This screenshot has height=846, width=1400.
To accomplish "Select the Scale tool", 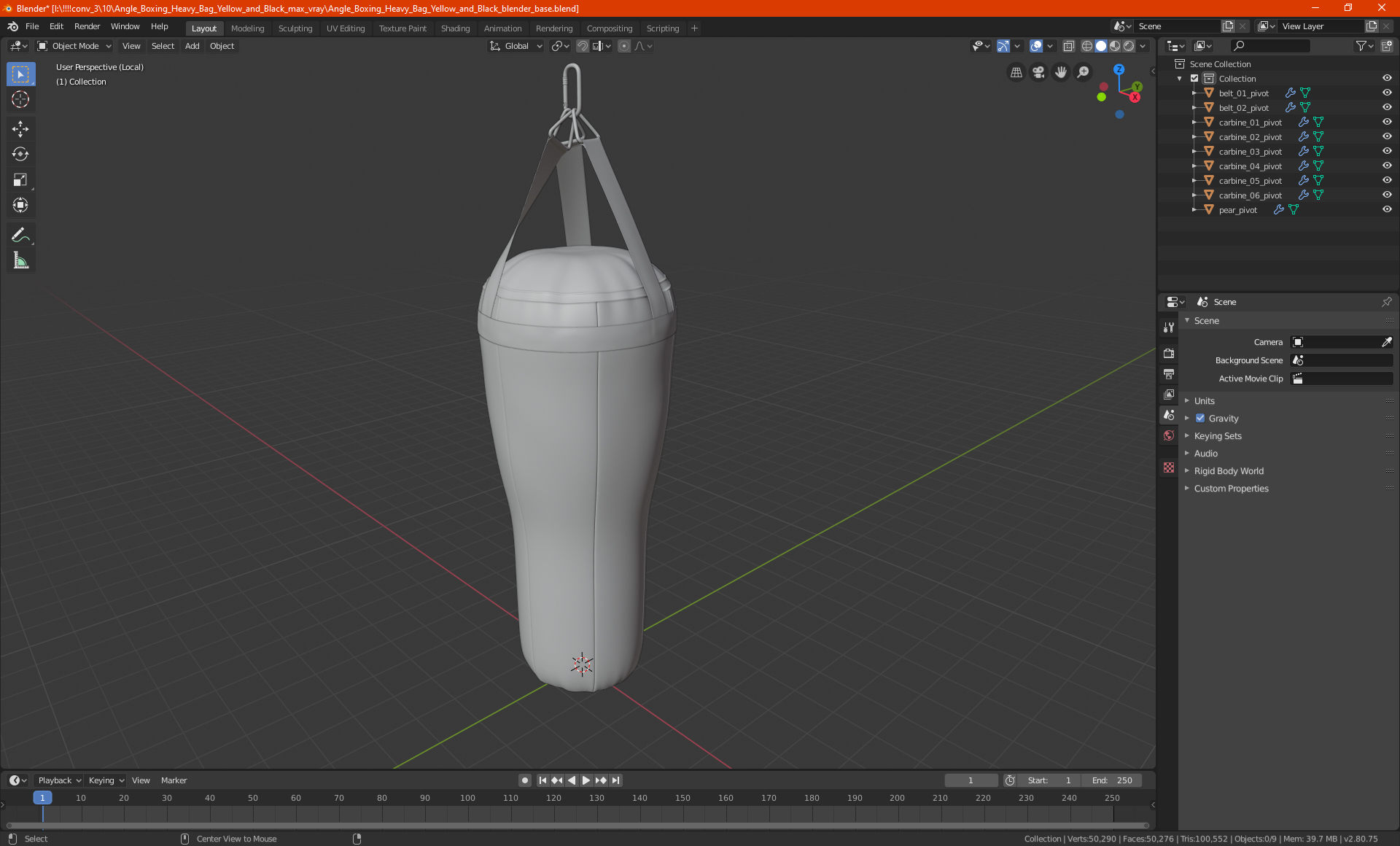I will coord(20,180).
